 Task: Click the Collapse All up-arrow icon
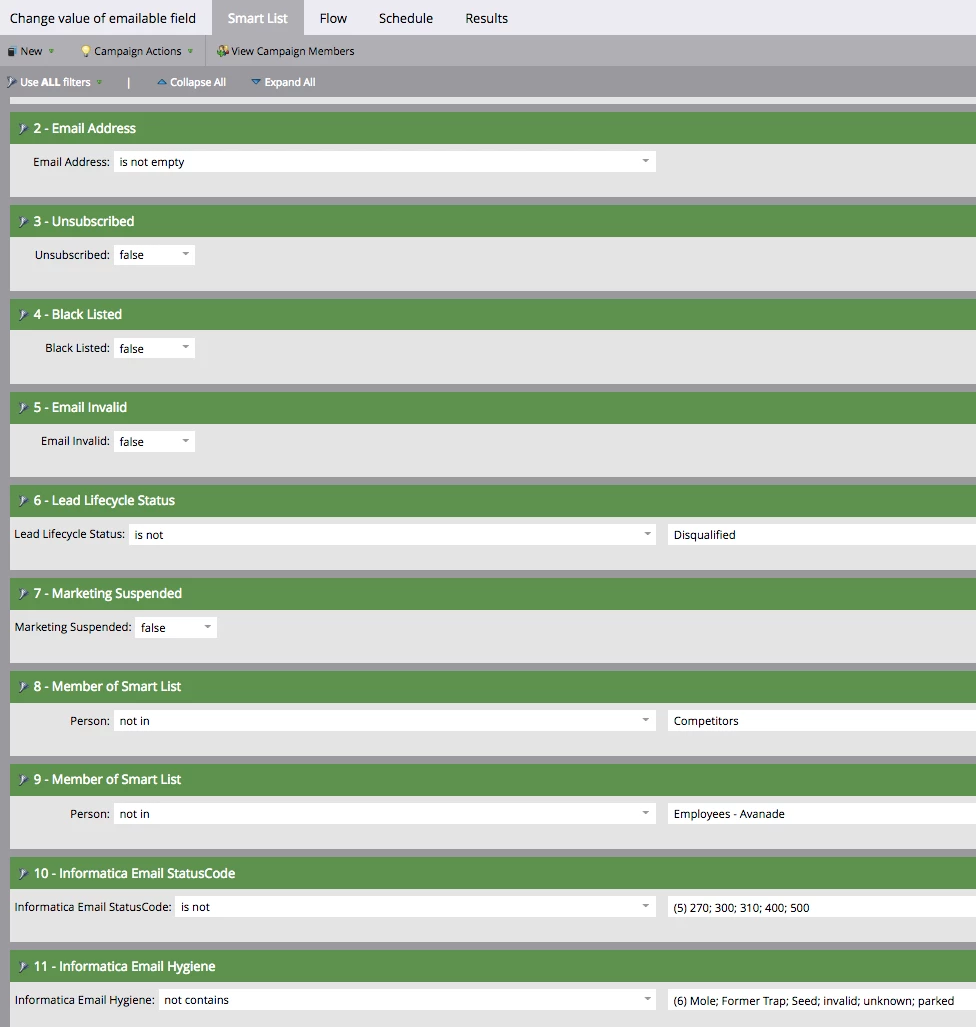[x=162, y=82]
